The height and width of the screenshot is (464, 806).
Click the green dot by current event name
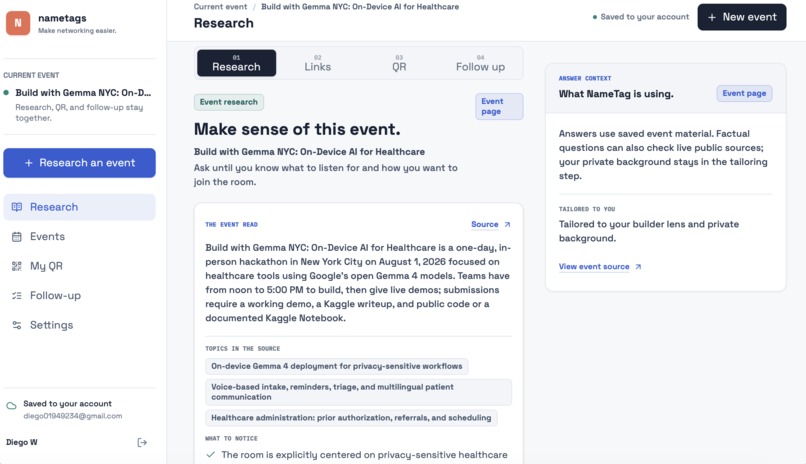pos(6,93)
